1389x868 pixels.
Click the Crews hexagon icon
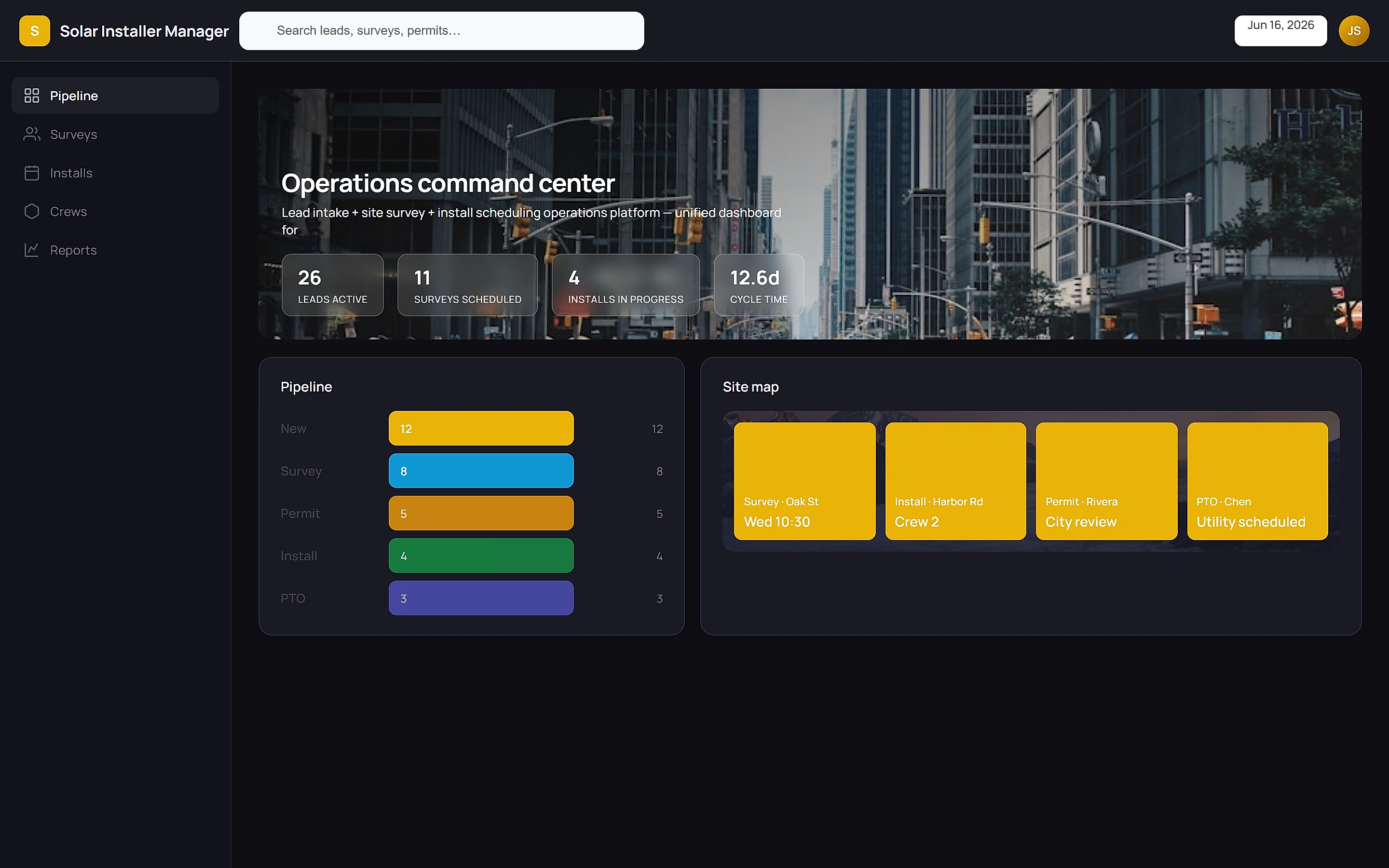31,211
